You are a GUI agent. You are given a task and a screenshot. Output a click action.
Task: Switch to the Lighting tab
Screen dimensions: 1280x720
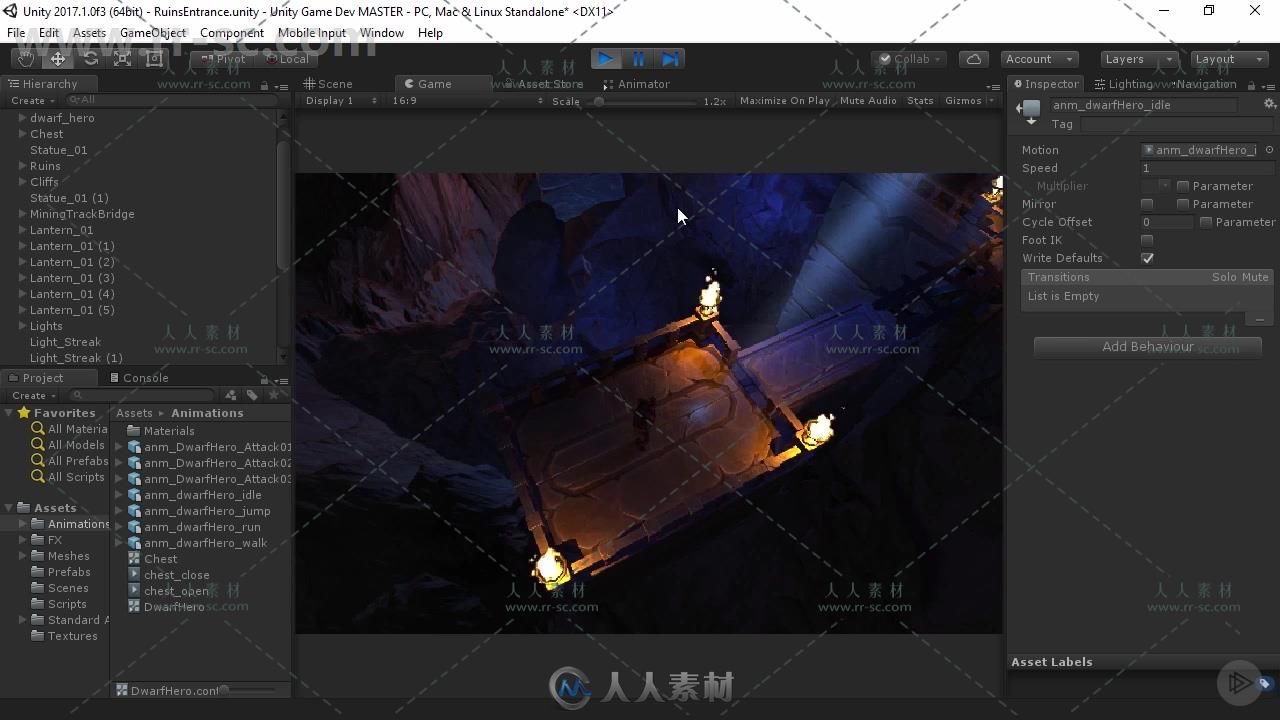(x=1124, y=84)
